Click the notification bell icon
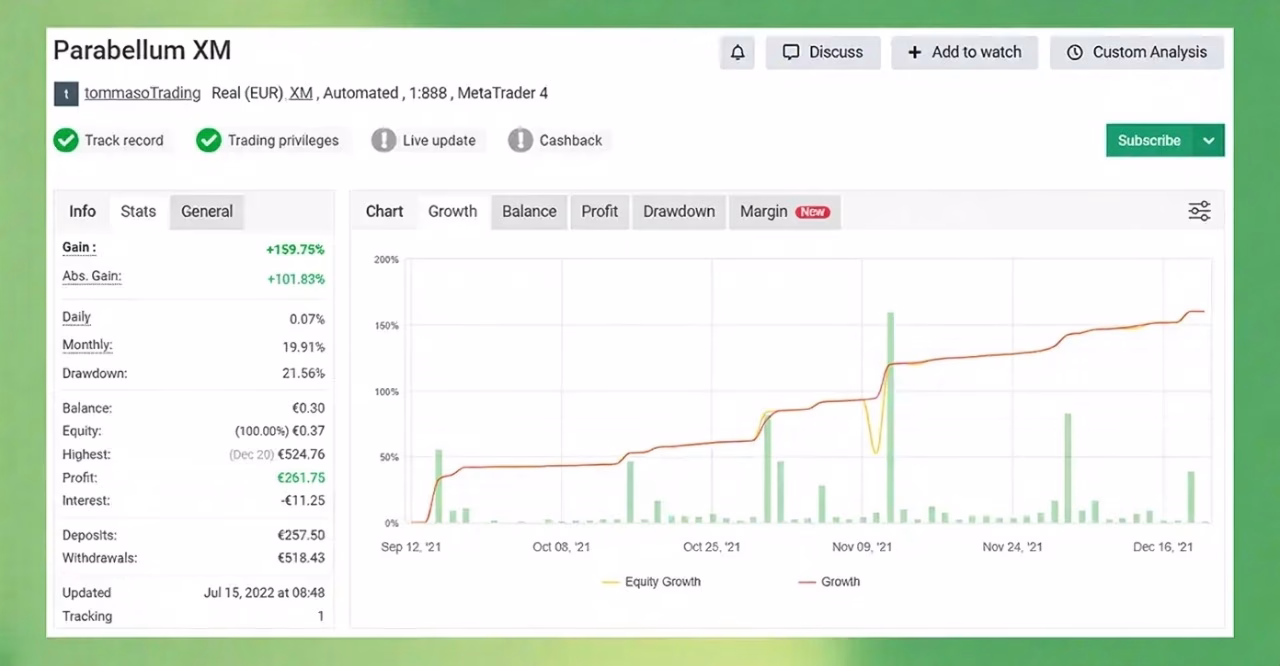Viewport: 1280px width, 666px height. pos(738,52)
